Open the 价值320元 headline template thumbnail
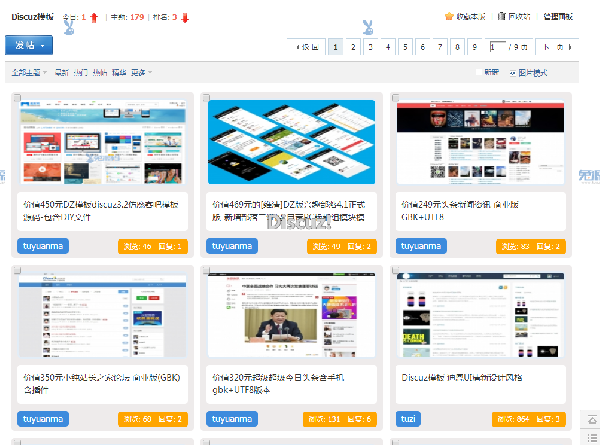 [292, 315]
